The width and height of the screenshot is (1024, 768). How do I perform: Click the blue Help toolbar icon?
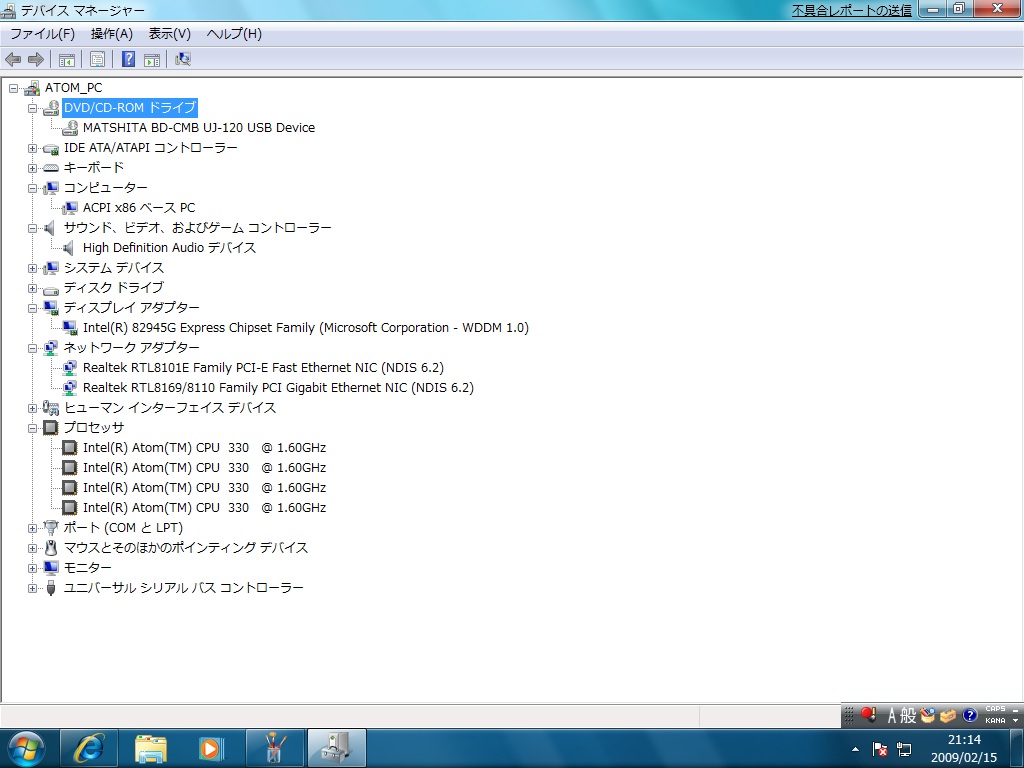point(129,59)
